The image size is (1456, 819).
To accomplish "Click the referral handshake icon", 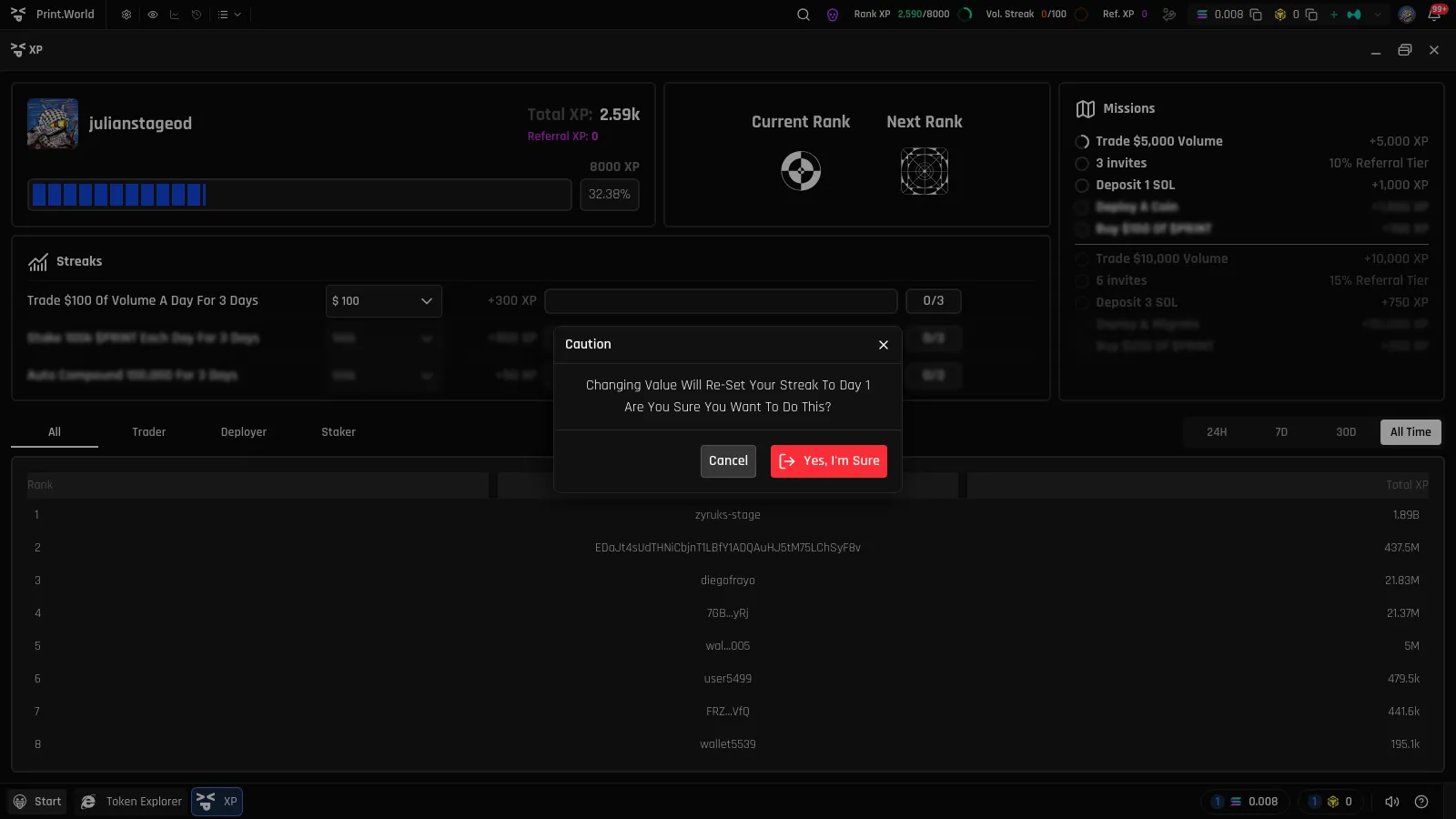I will tap(1169, 15).
